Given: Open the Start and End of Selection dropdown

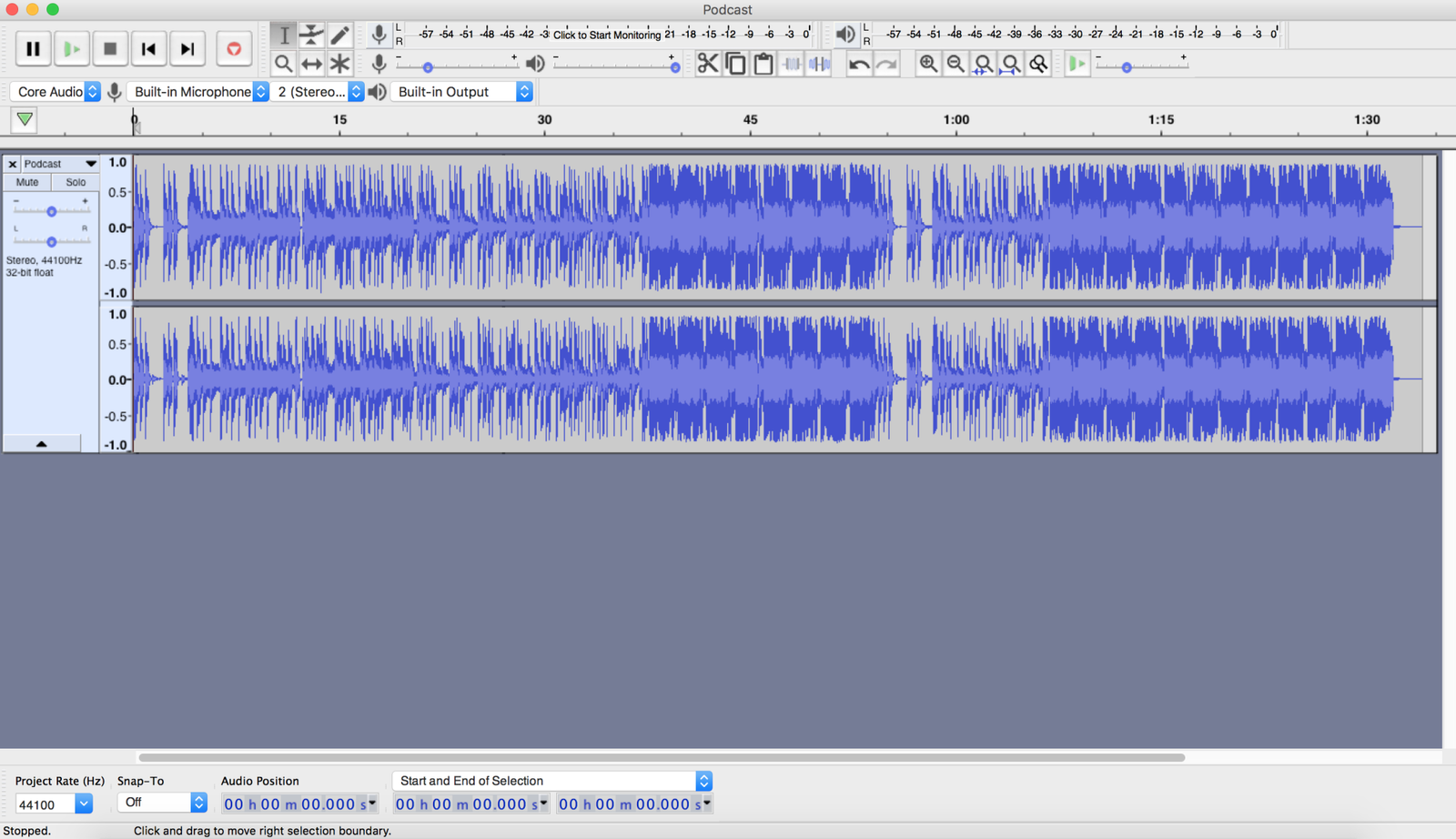Looking at the screenshot, I should tap(552, 781).
